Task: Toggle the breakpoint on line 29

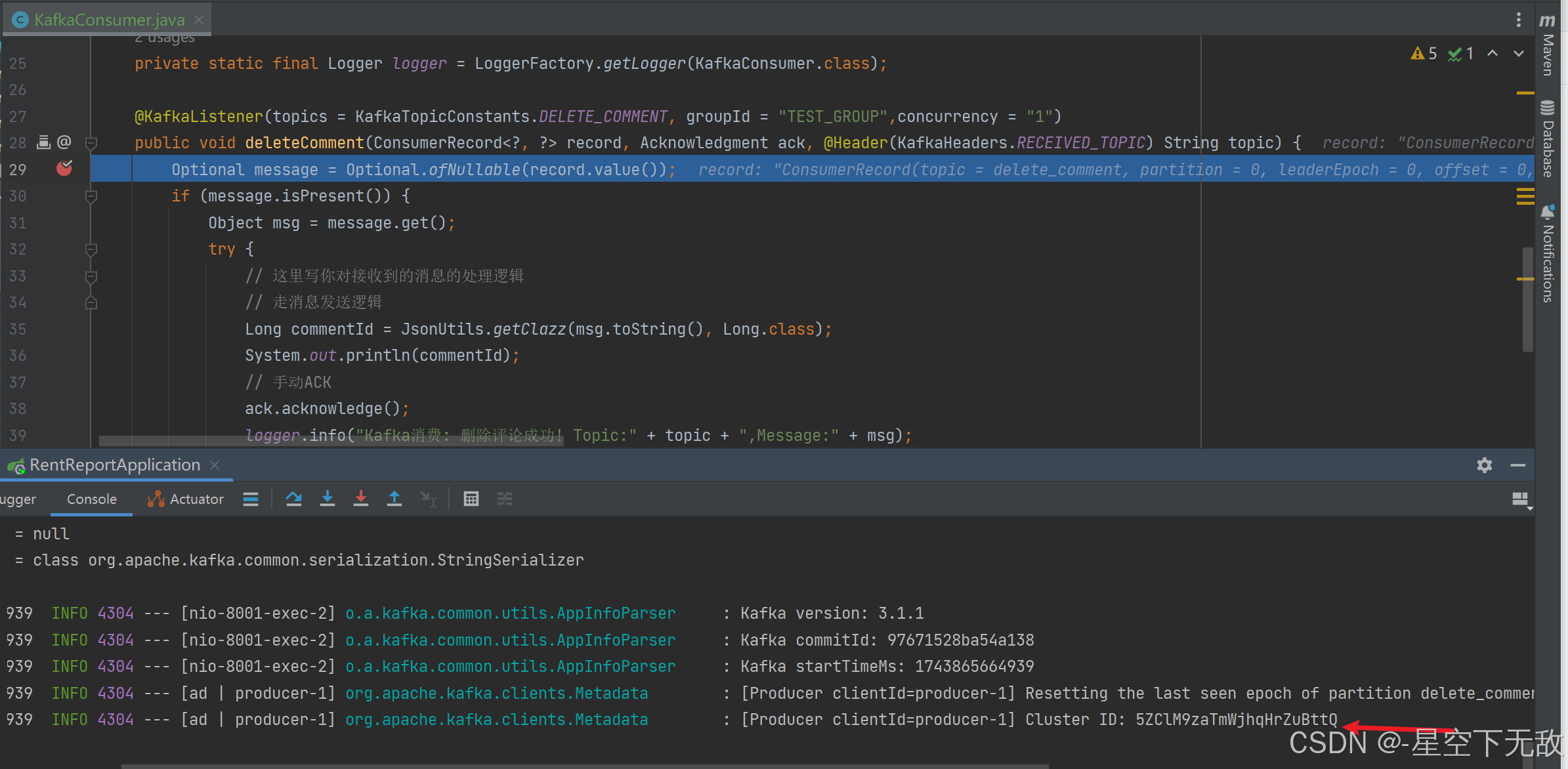Action: 64,169
